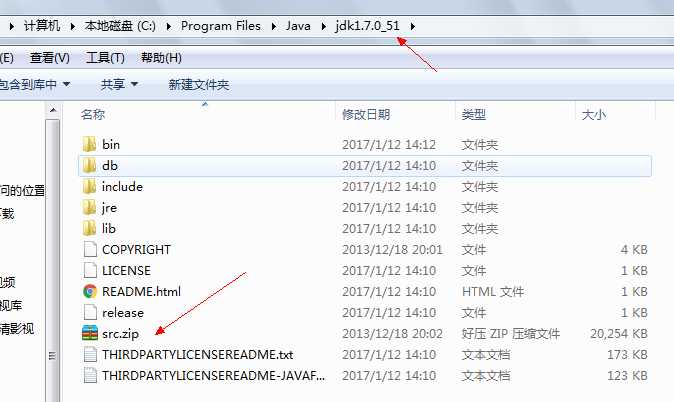This screenshot has width=674, height=402.
Task: Go to Program Files breadcrumb
Action: tap(221, 26)
